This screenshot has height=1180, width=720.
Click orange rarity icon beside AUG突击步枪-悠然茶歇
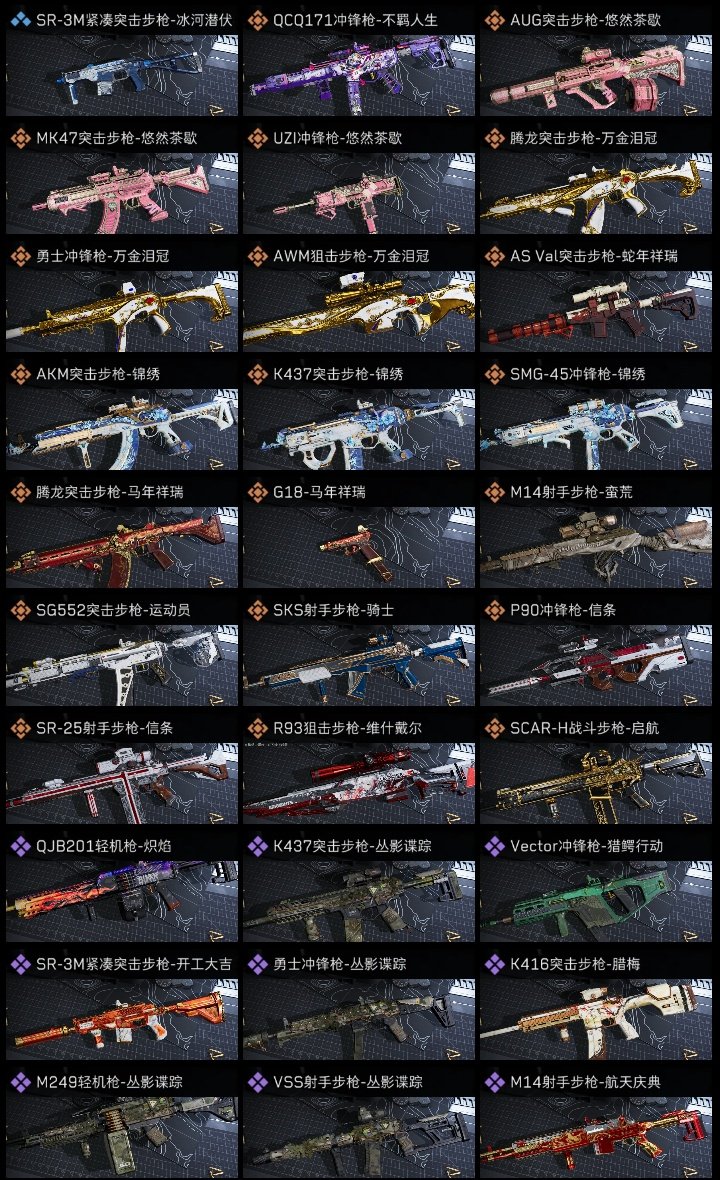tap(494, 20)
